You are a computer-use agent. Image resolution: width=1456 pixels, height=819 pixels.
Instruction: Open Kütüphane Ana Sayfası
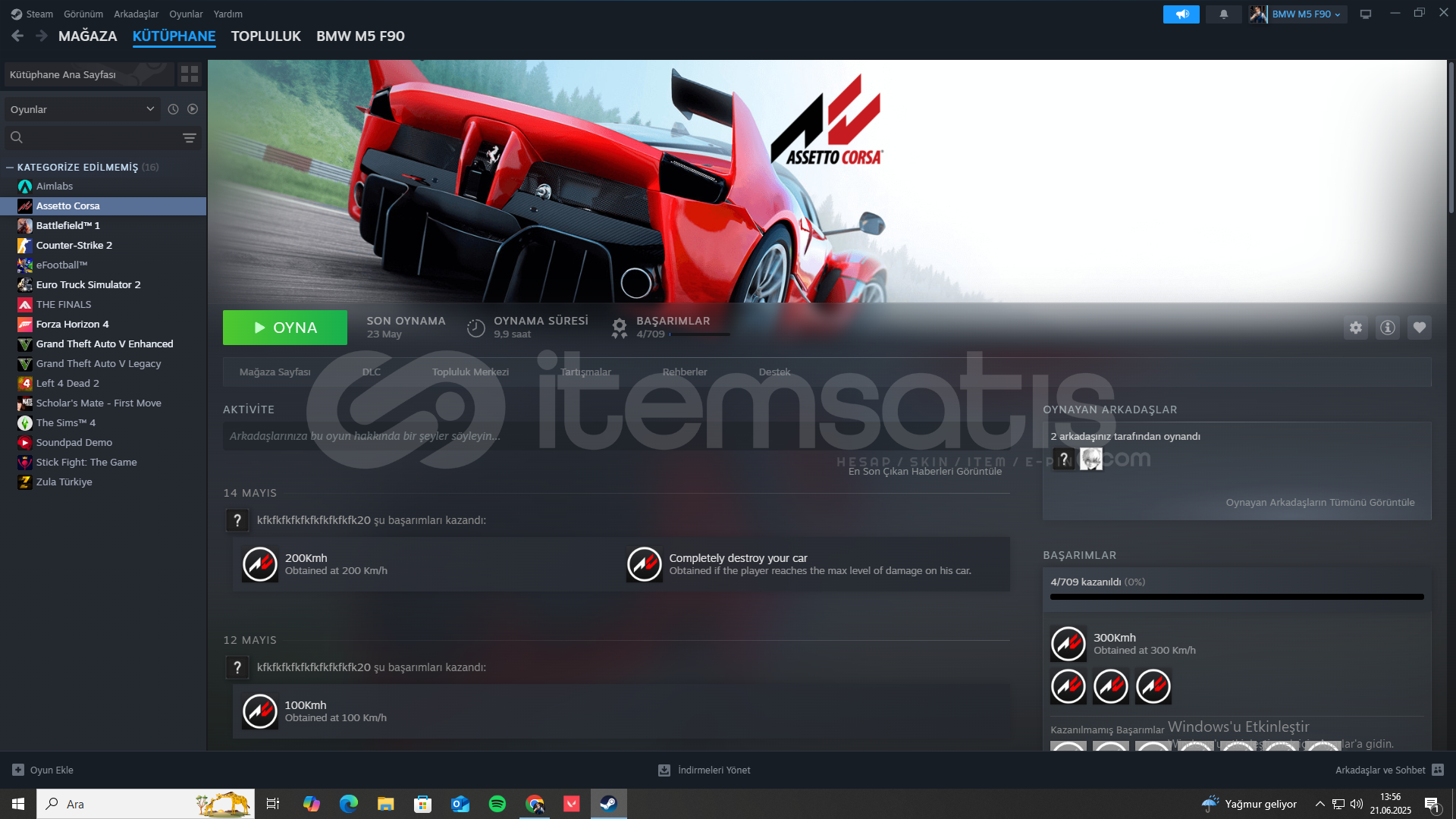(89, 74)
